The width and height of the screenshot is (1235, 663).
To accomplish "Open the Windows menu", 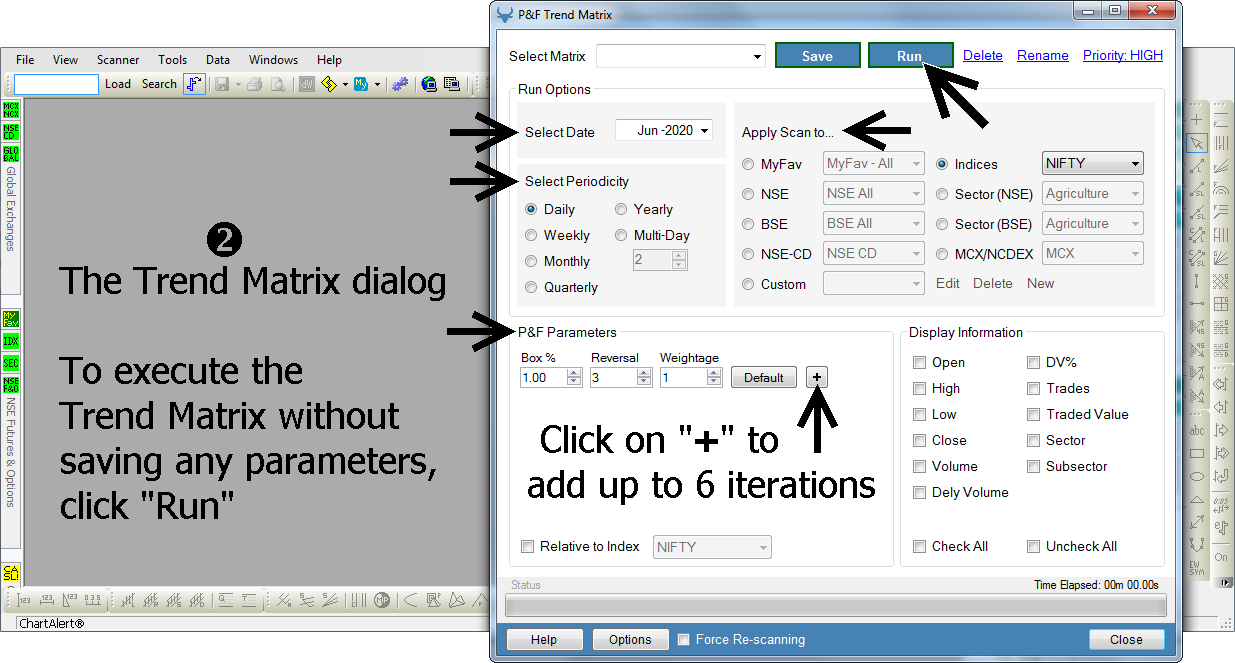I will tap(273, 60).
